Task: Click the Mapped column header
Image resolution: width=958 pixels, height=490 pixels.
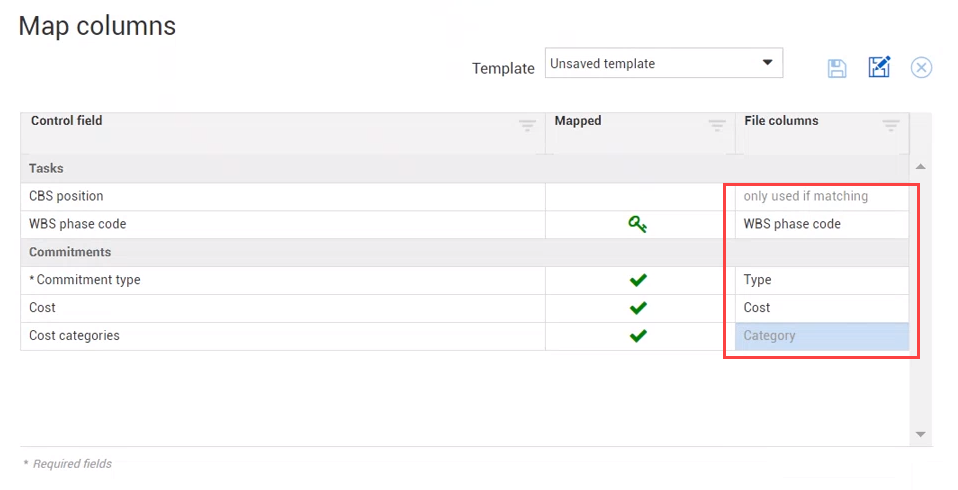Action: pos(578,121)
